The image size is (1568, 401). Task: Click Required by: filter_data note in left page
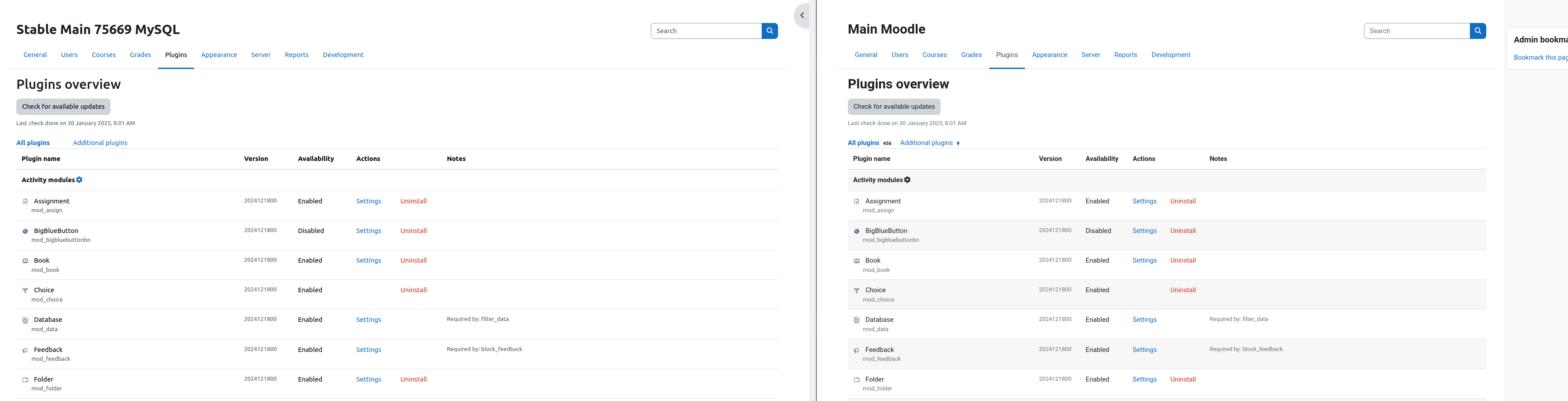[478, 319]
